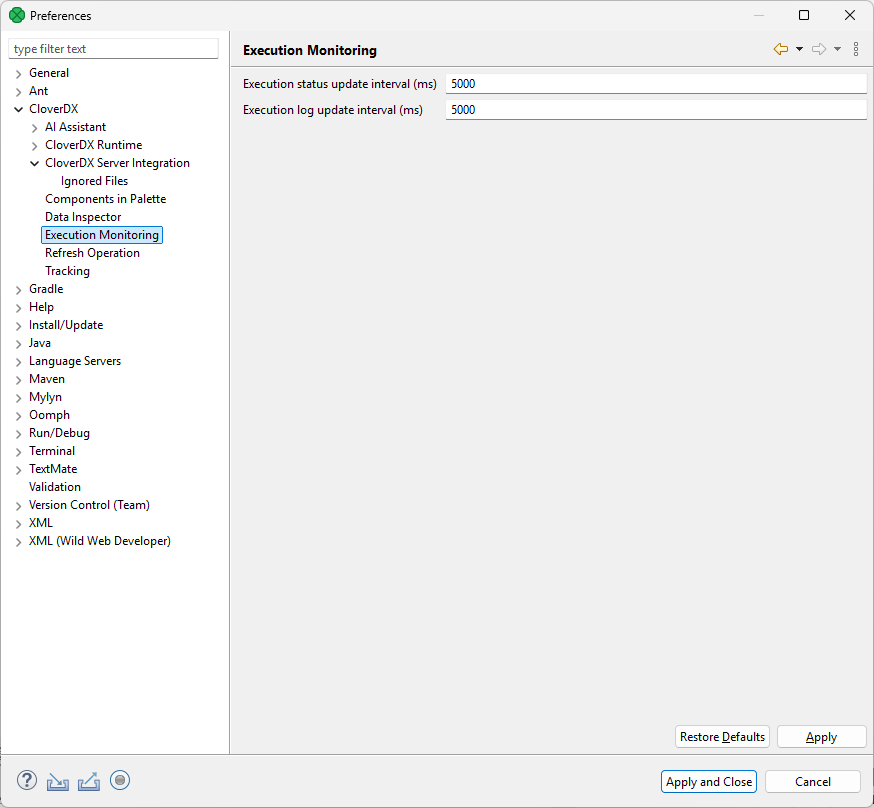Select the AI Assistant label
The width and height of the screenshot is (874, 808).
click(75, 127)
